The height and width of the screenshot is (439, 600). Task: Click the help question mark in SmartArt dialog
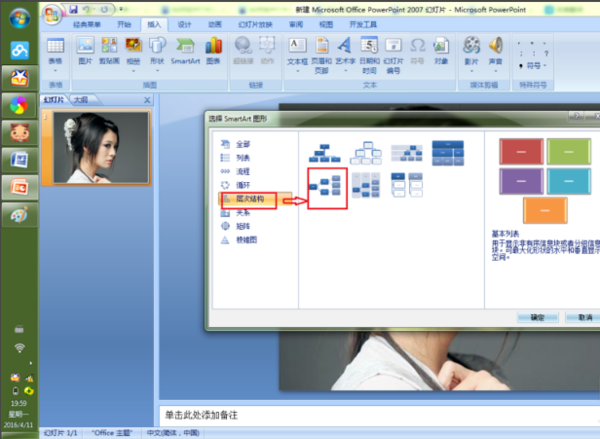tap(576, 116)
